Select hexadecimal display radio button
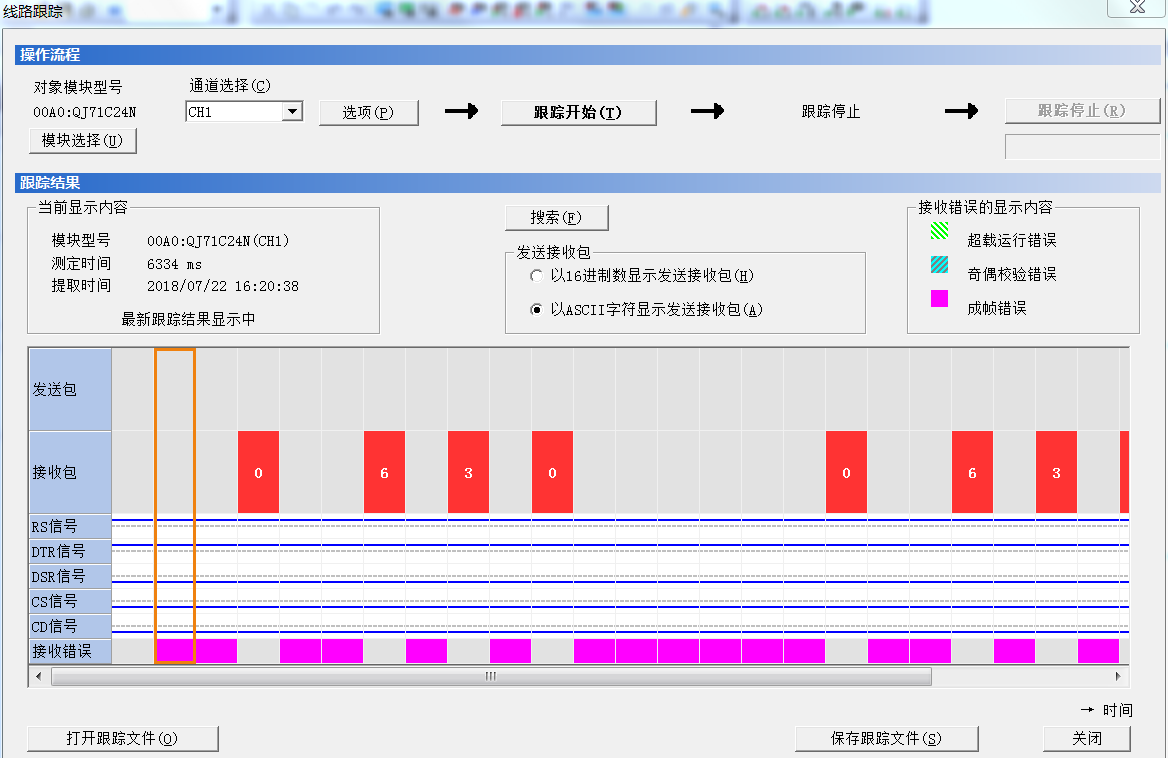 coord(537,276)
